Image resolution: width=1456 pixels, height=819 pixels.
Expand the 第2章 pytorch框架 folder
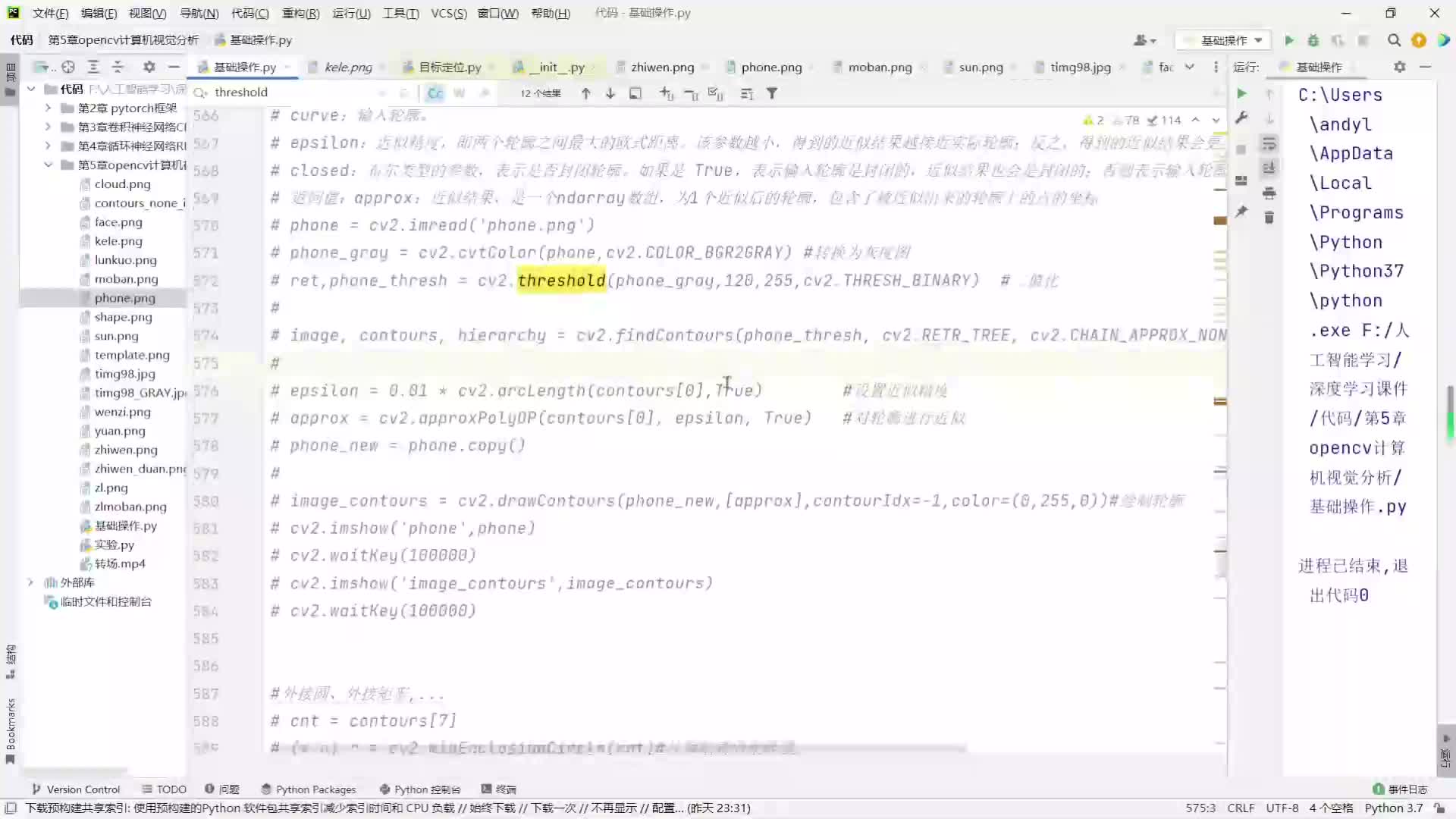click(48, 108)
